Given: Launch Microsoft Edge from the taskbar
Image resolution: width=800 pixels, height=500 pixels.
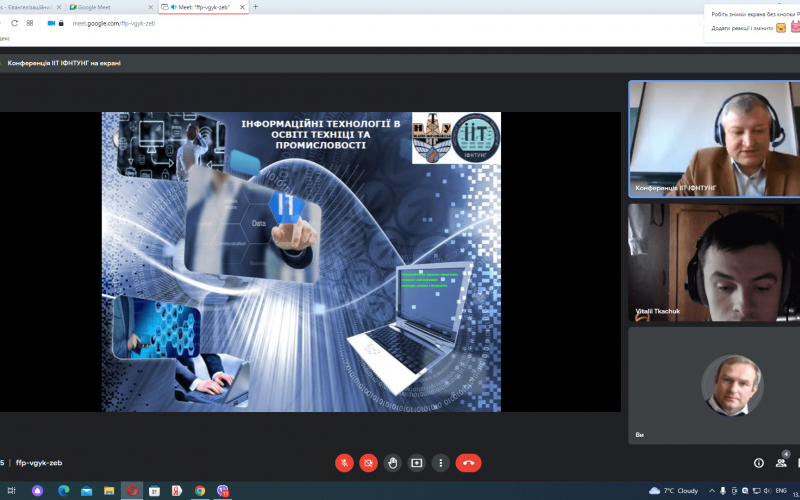Looking at the screenshot, I should (63, 491).
